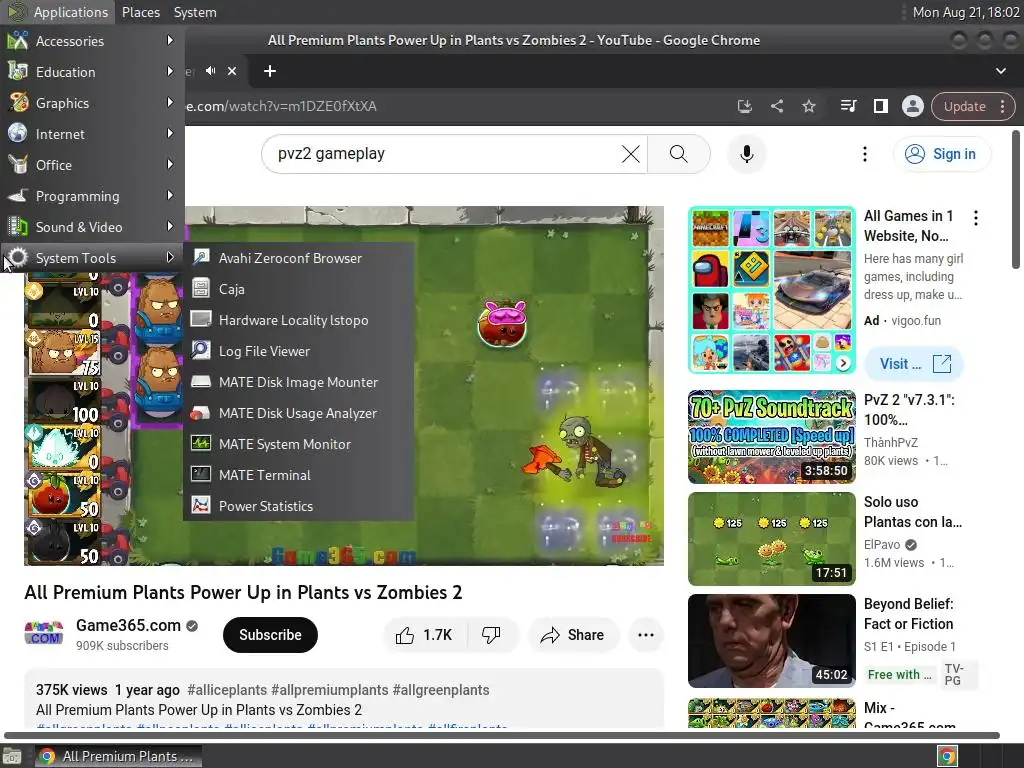
Task: Open the 70+ PvZ Soundtrack video thumbnail
Action: click(x=771, y=437)
